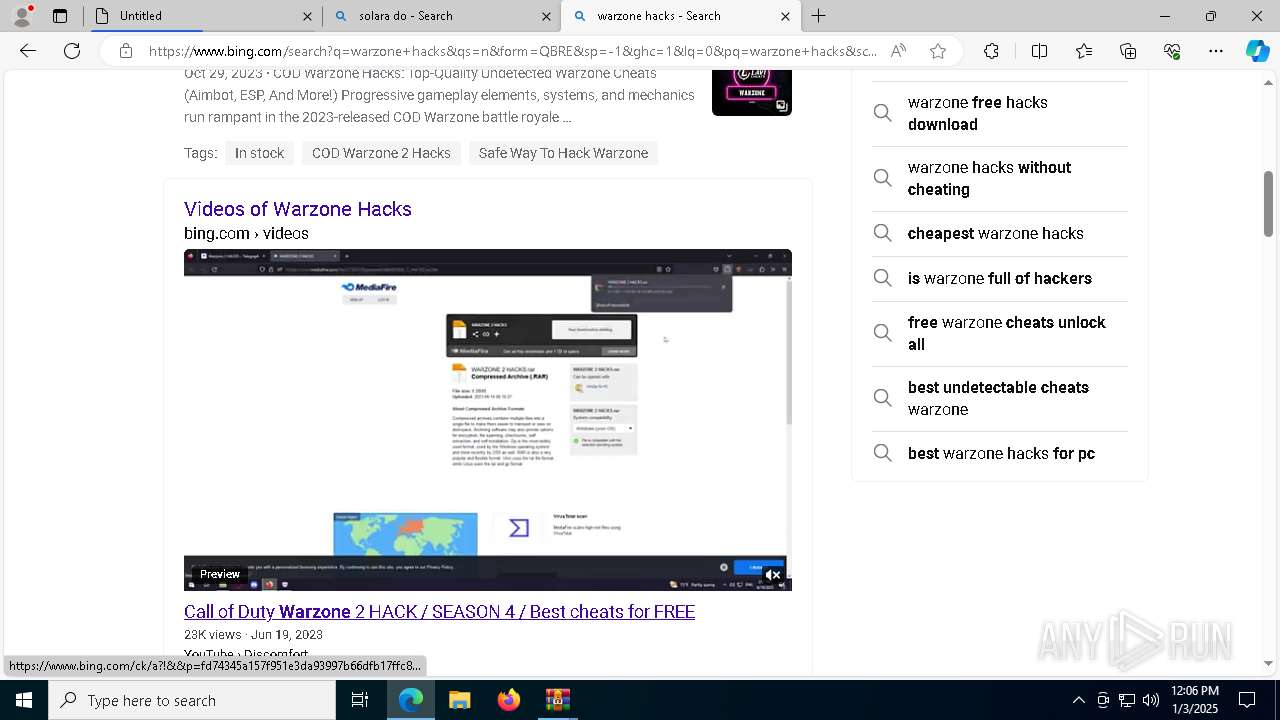The height and width of the screenshot is (720, 1280).
Task: Close the Untitled tab
Action: pyautogui.click(x=307, y=16)
